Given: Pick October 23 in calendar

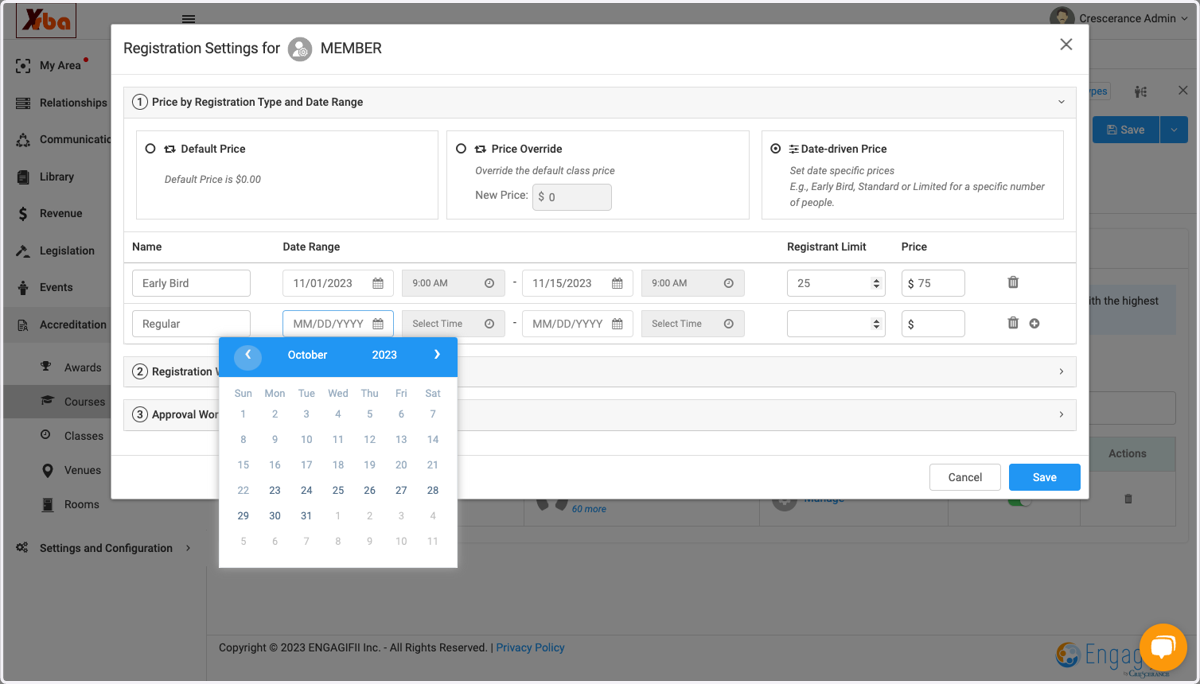Looking at the screenshot, I should tap(275, 491).
